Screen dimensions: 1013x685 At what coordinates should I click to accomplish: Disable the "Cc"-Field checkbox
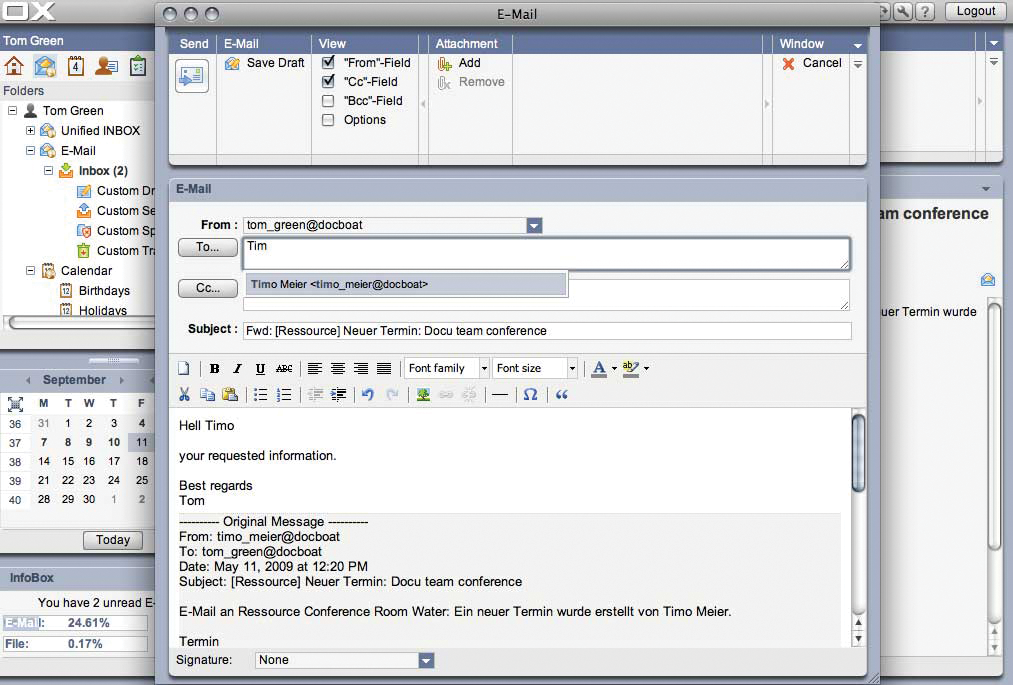(x=328, y=82)
